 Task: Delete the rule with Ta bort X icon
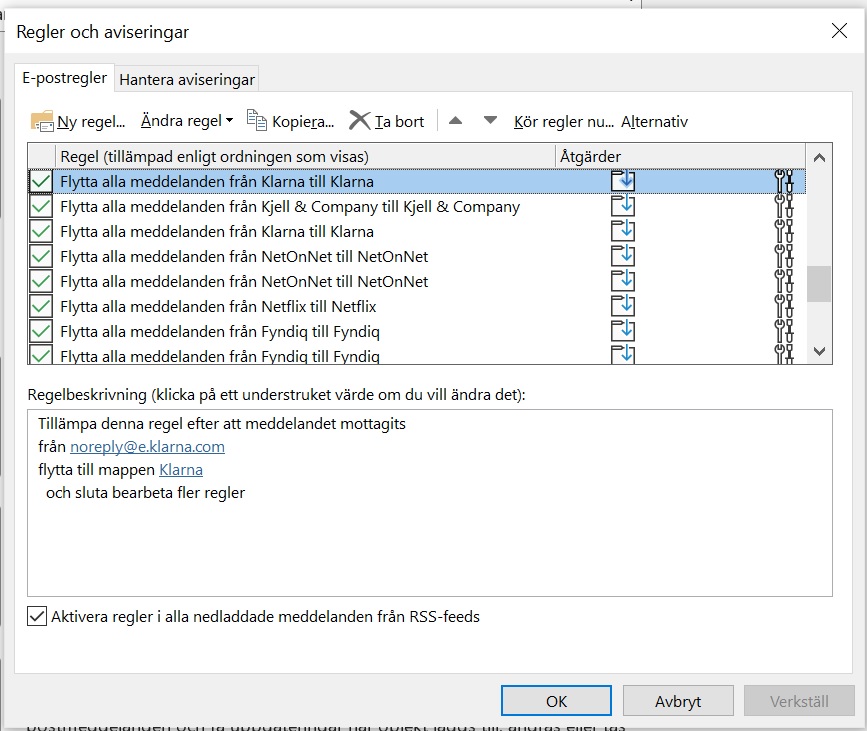coord(359,121)
